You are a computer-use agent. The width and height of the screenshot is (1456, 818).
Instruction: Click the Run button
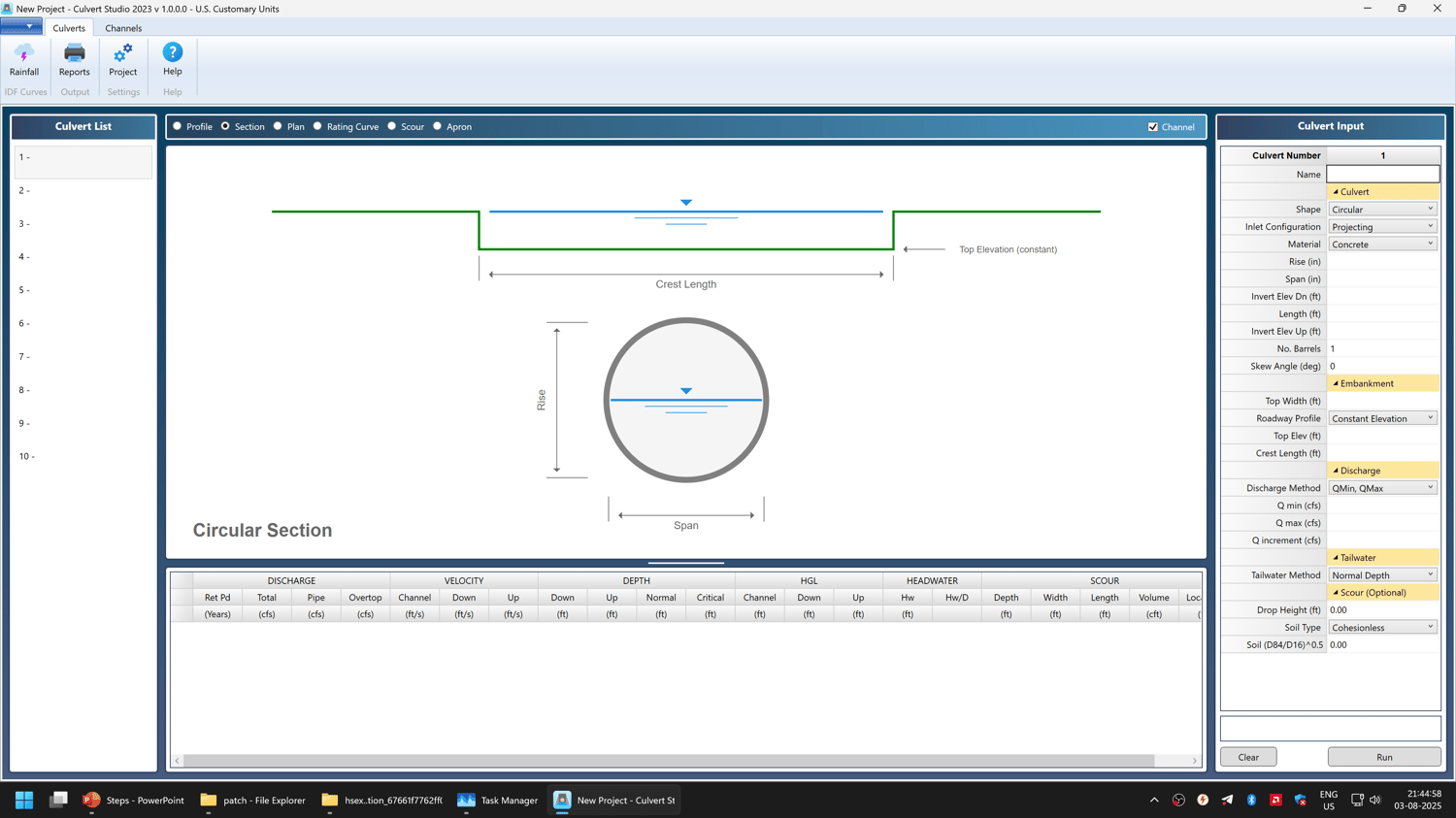1384,757
